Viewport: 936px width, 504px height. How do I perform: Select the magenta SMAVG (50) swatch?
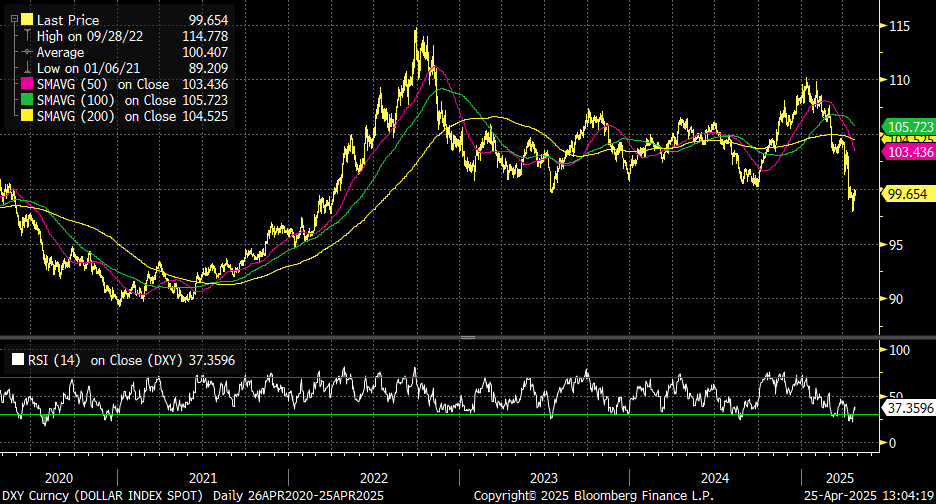coord(27,84)
